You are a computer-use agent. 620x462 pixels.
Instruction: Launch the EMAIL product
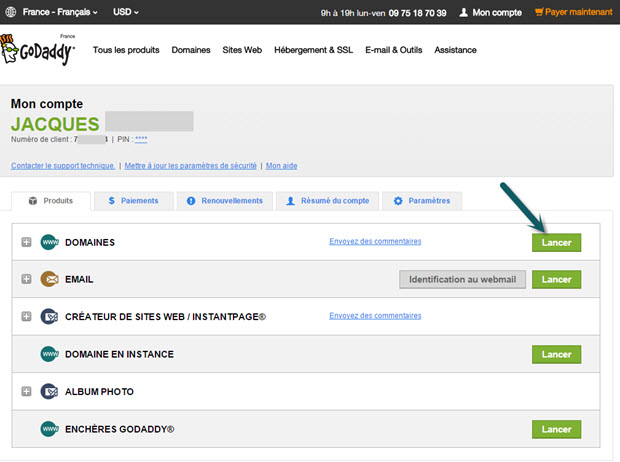556,279
